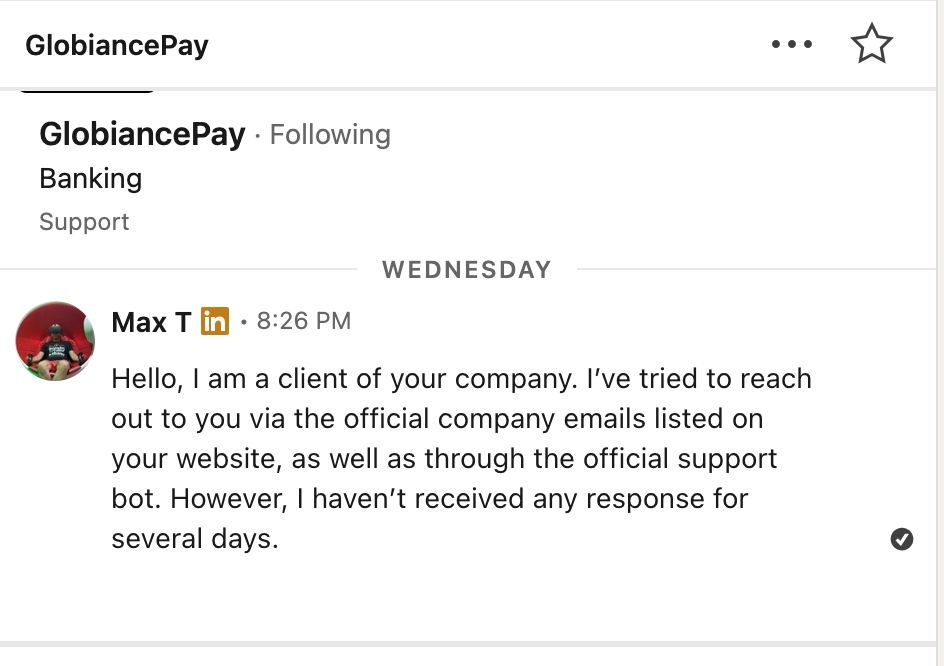The height and width of the screenshot is (666, 944).
Task: Click the LinkedIn badge beside Max T
Action: pos(215,321)
